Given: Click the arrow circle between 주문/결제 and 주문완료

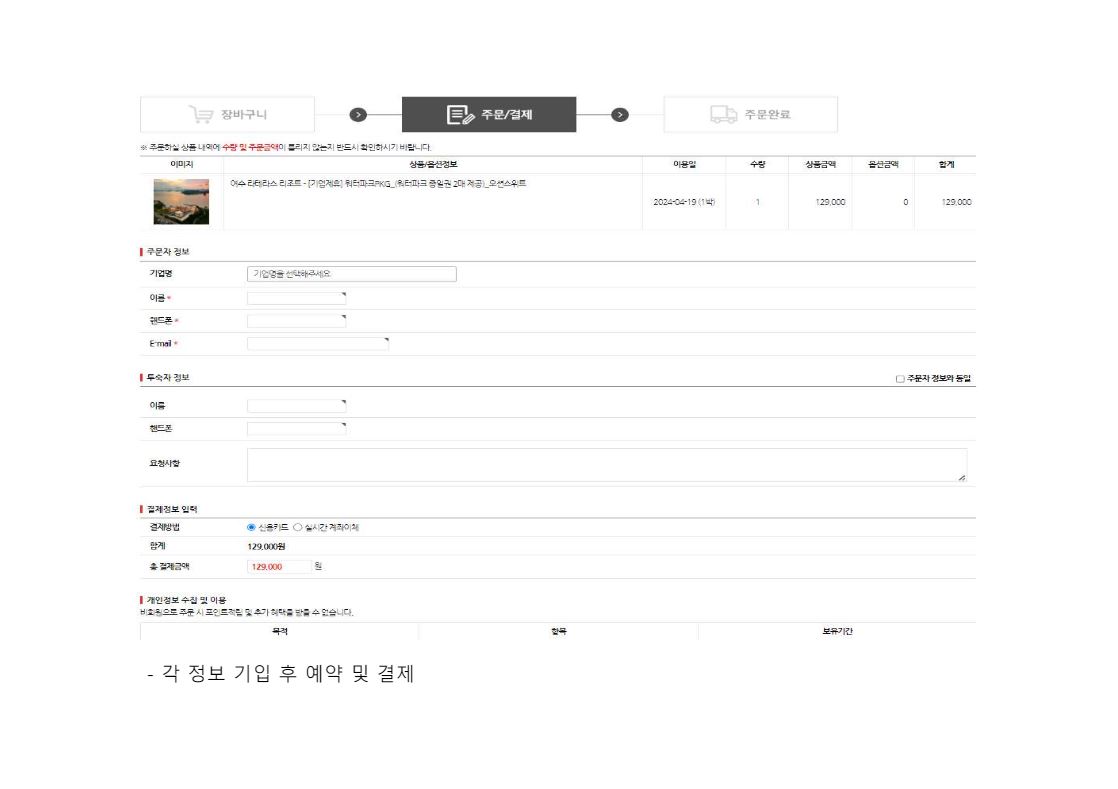Looking at the screenshot, I should point(620,115).
